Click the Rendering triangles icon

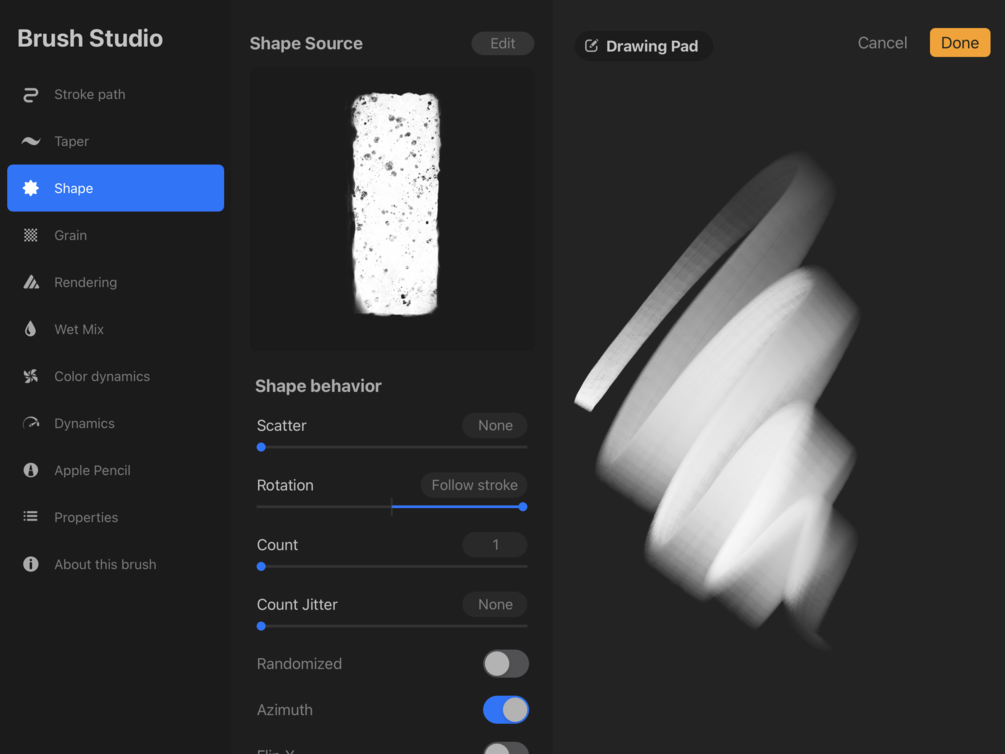(31, 282)
